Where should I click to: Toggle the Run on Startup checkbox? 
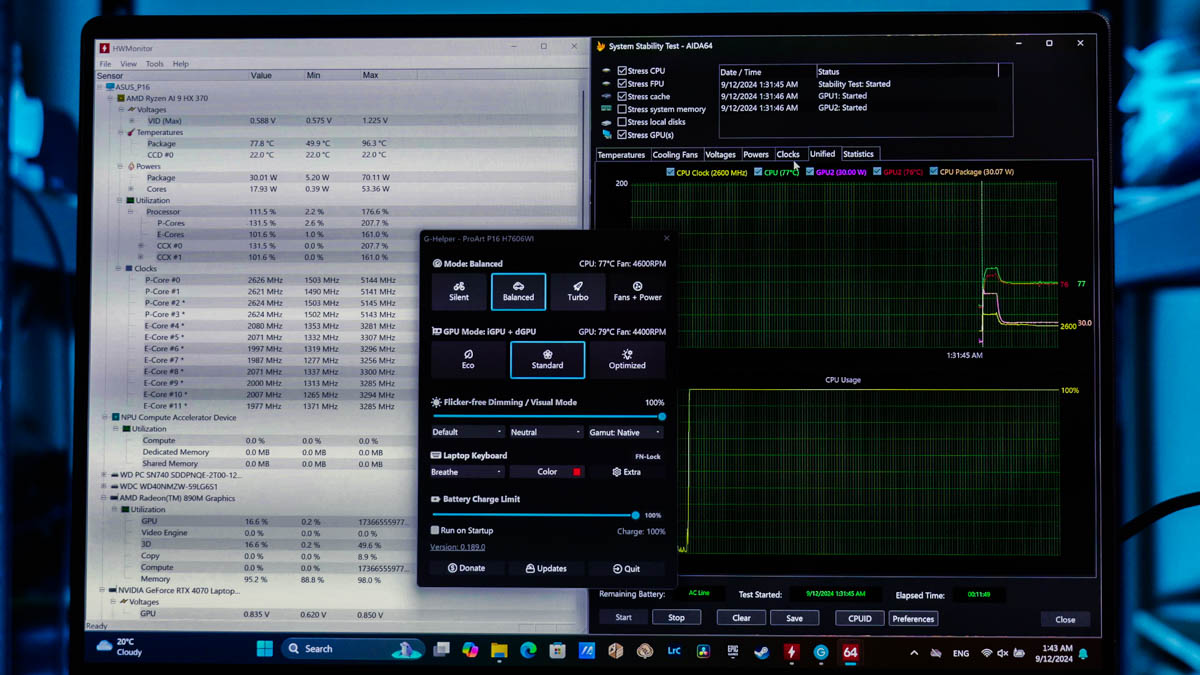(x=435, y=530)
